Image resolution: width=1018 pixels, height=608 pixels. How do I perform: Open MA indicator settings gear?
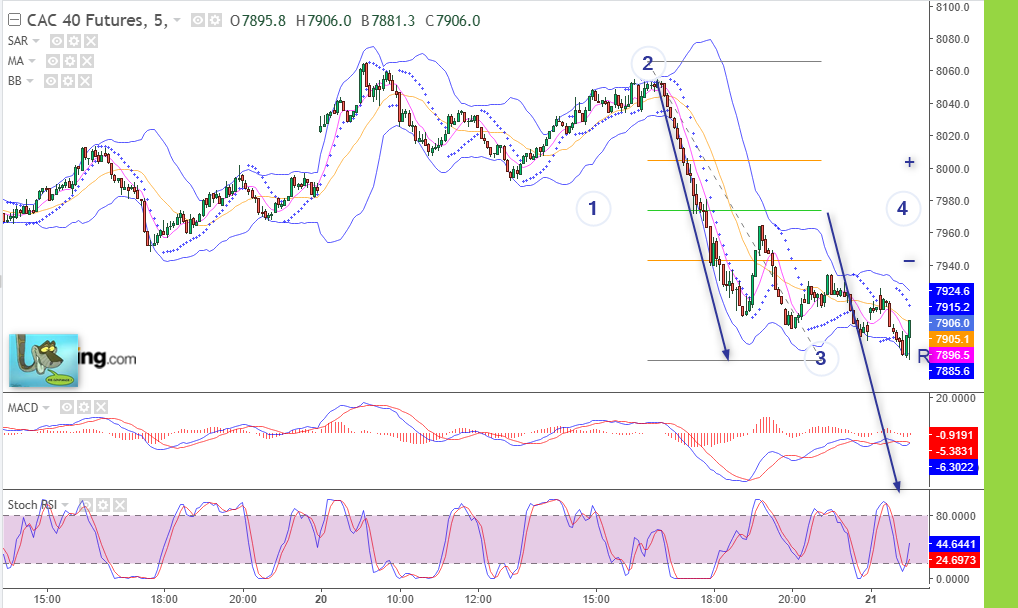pyautogui.click(x=70, y=61)
